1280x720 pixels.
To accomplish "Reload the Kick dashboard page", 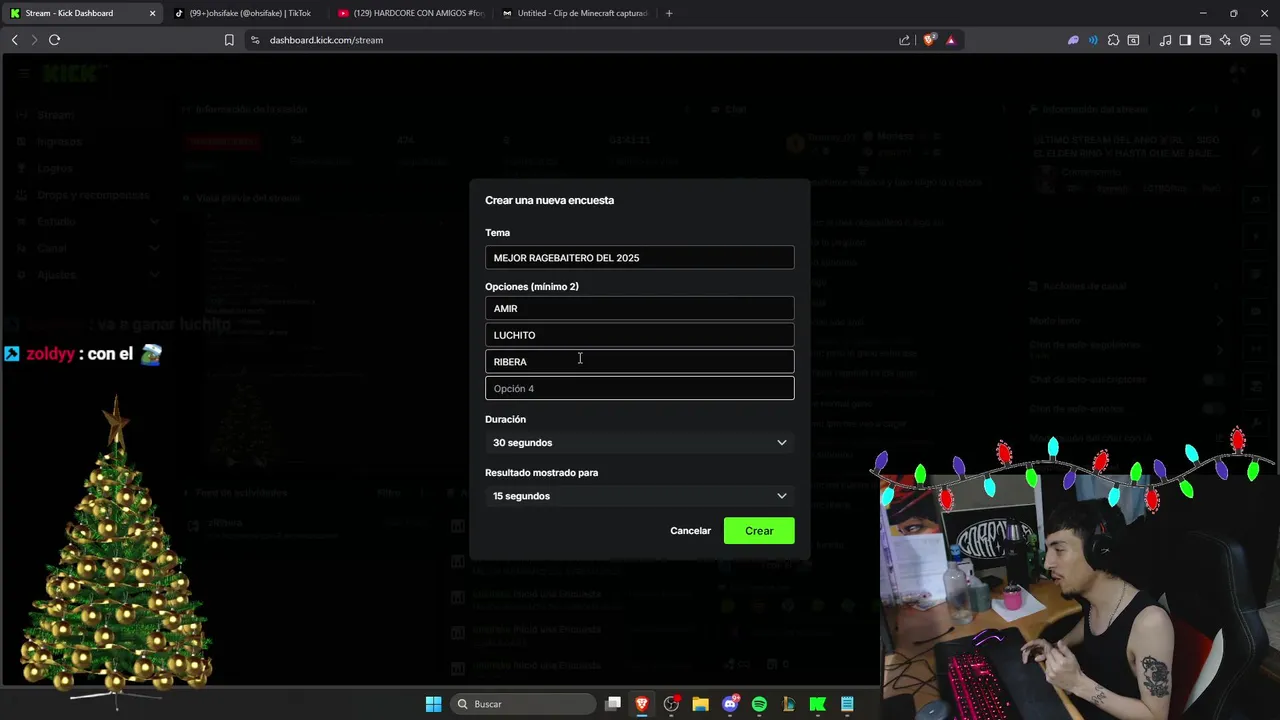I will coord(54,40).
